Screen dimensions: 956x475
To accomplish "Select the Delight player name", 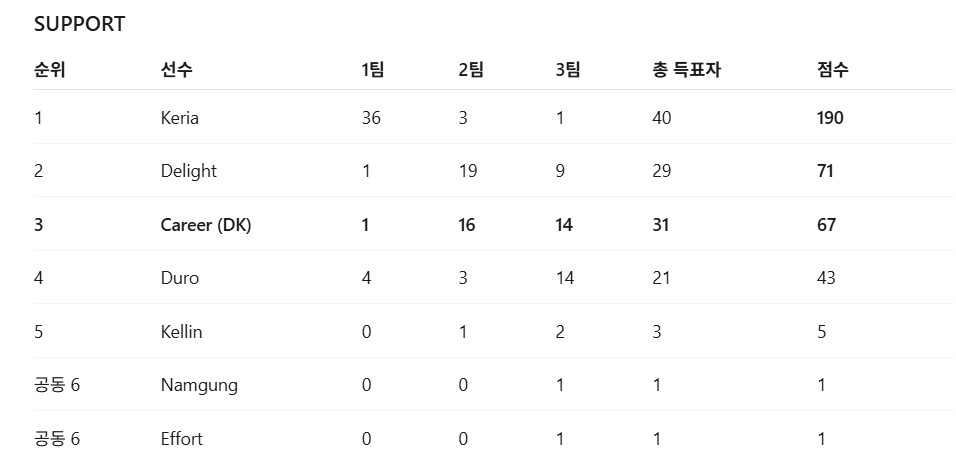I will pos(189,171).
